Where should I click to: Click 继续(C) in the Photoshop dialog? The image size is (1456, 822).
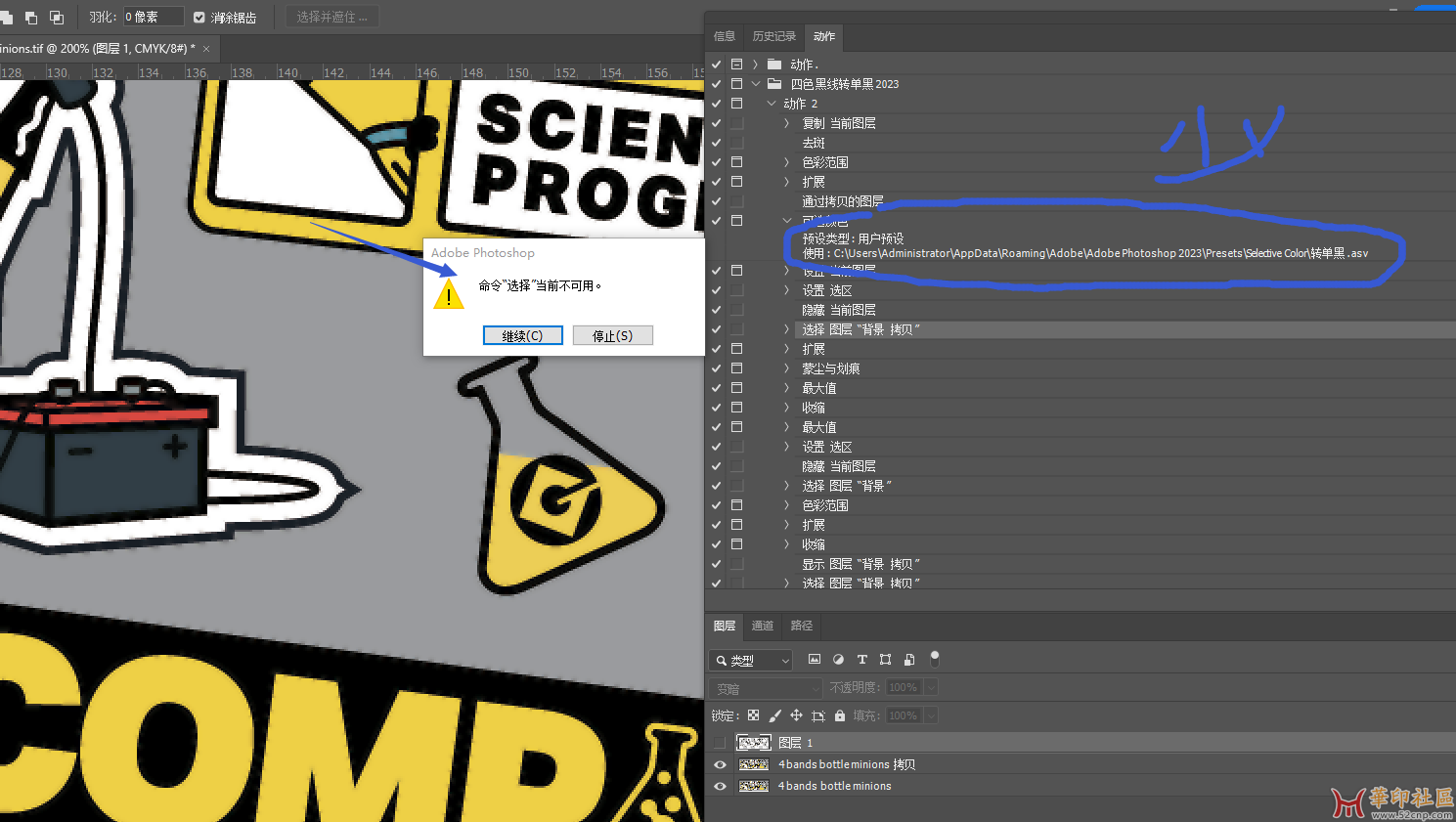pyautogui.click(x=523, y=335)
